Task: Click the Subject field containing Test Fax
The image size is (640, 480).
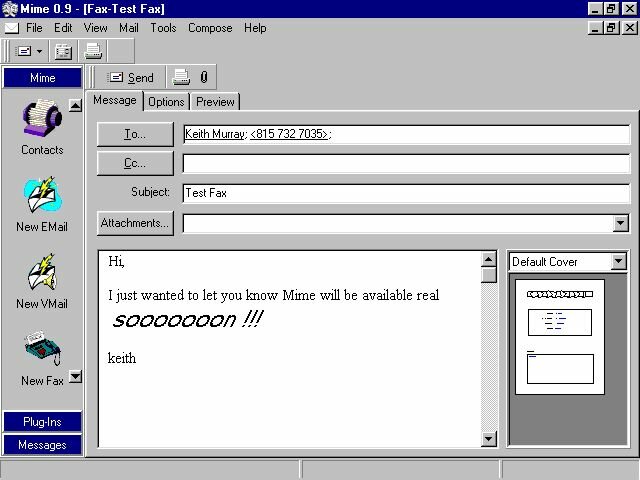Action: pyautogui.click(x=406, y=193)
